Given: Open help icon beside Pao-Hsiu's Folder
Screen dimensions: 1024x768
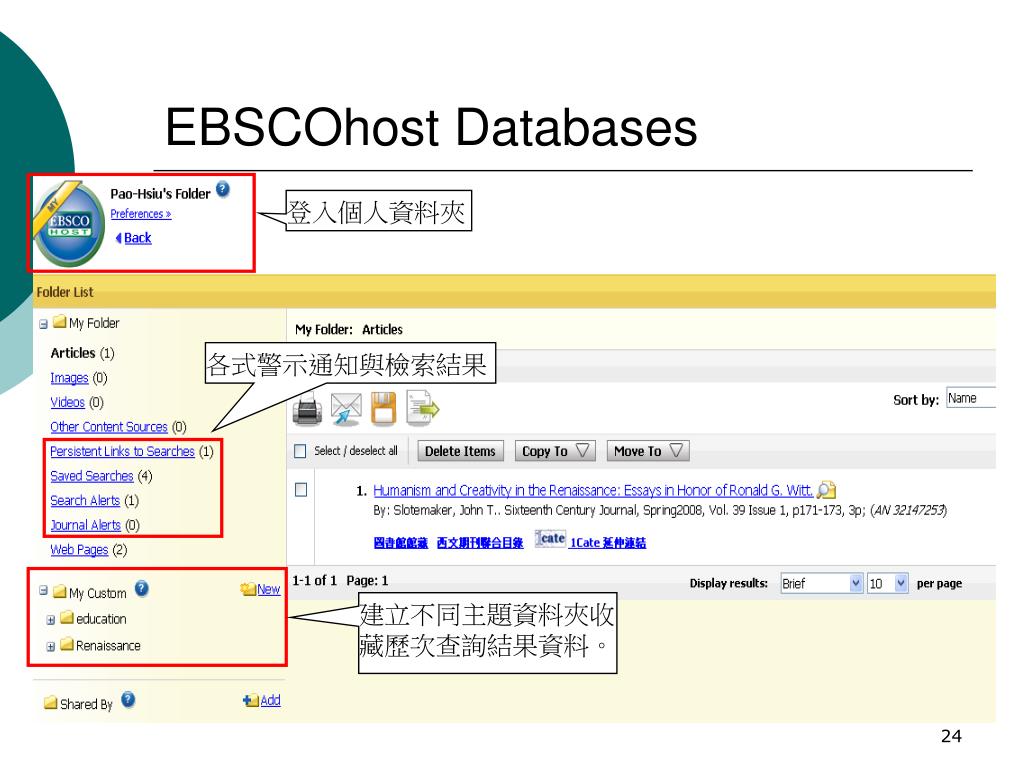Looking at the screenshot, I should click(x=223, y=189).
